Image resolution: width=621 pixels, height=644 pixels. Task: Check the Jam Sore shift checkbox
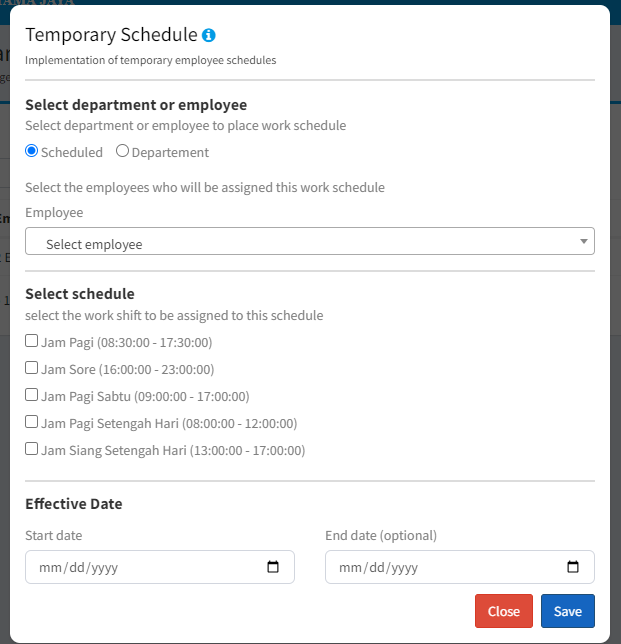[x=32, y=369]
